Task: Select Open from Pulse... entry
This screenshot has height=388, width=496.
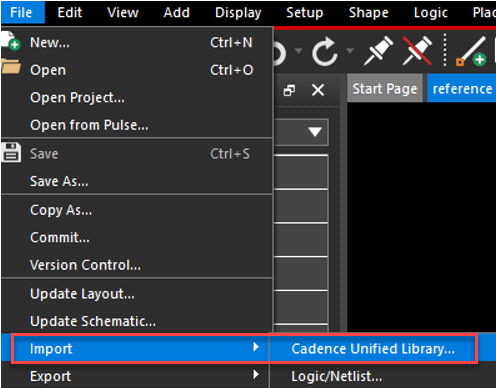Action: click(x=137, y=125)
